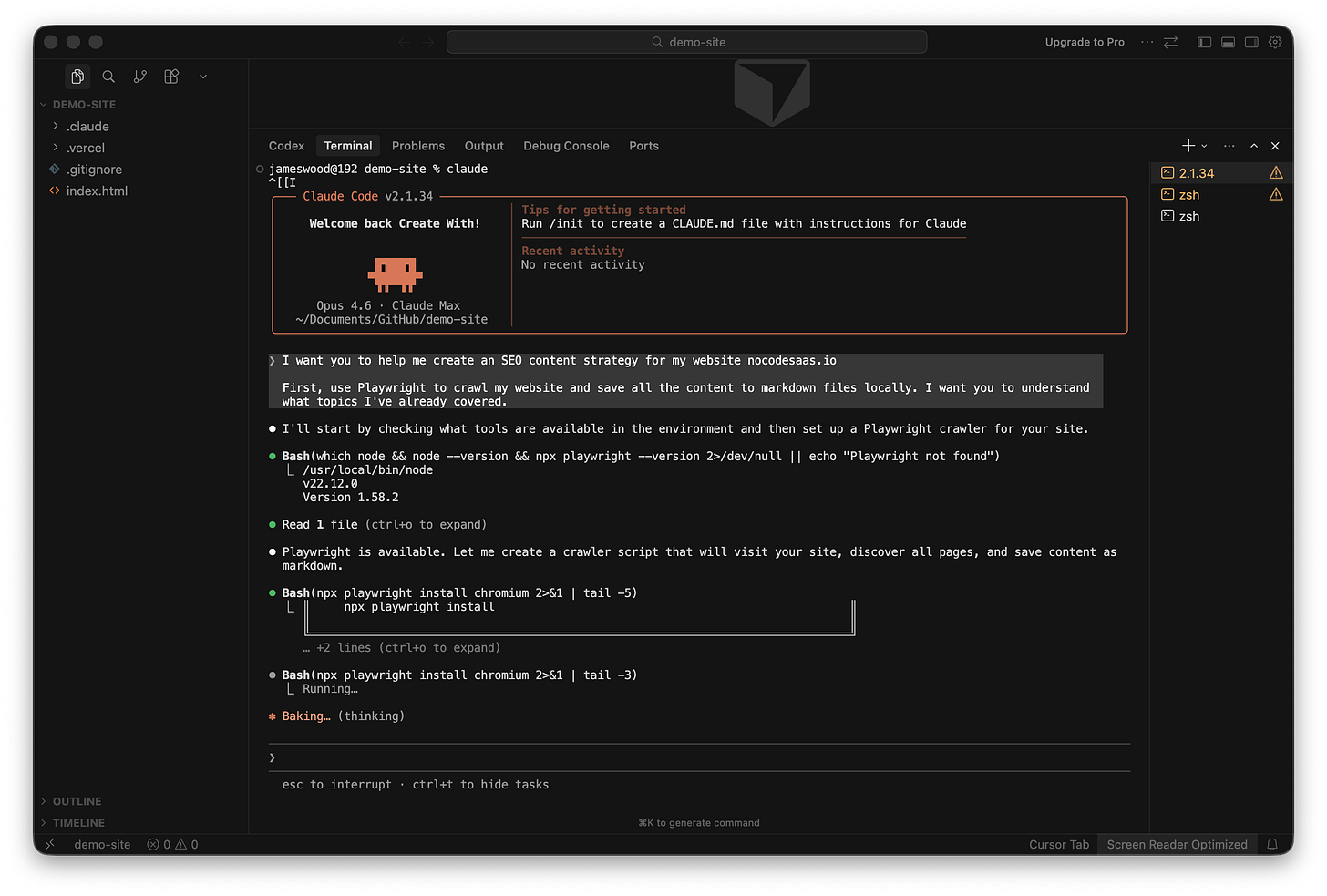This screenshot has width=1327, height=896.
Task: Click demo-site in the status bar
Action: (102, 845)
